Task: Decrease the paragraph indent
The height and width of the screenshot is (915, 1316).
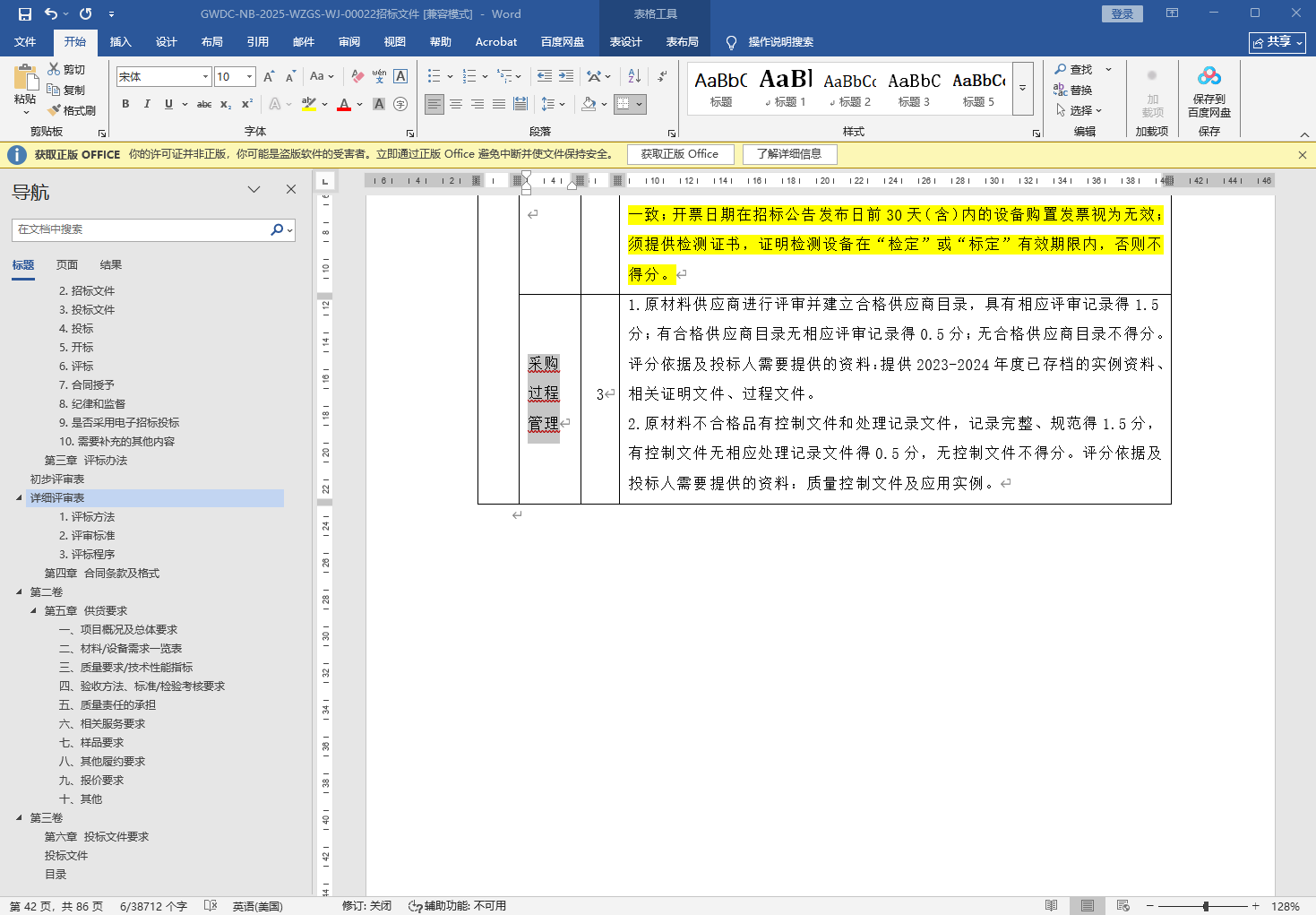Action: click(545, 76)
